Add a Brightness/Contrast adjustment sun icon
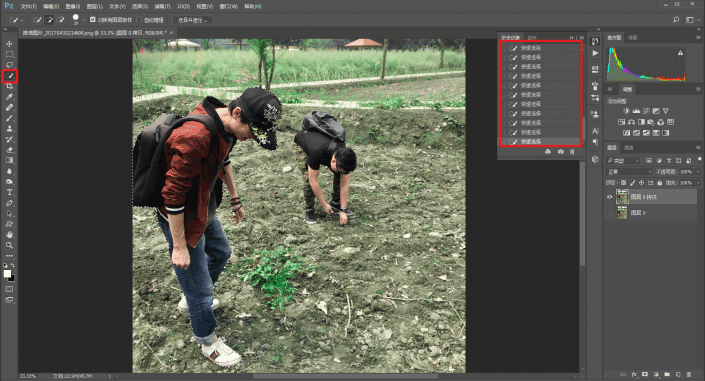This screenshot has height=381, width=705. click(x=626, y=111)
